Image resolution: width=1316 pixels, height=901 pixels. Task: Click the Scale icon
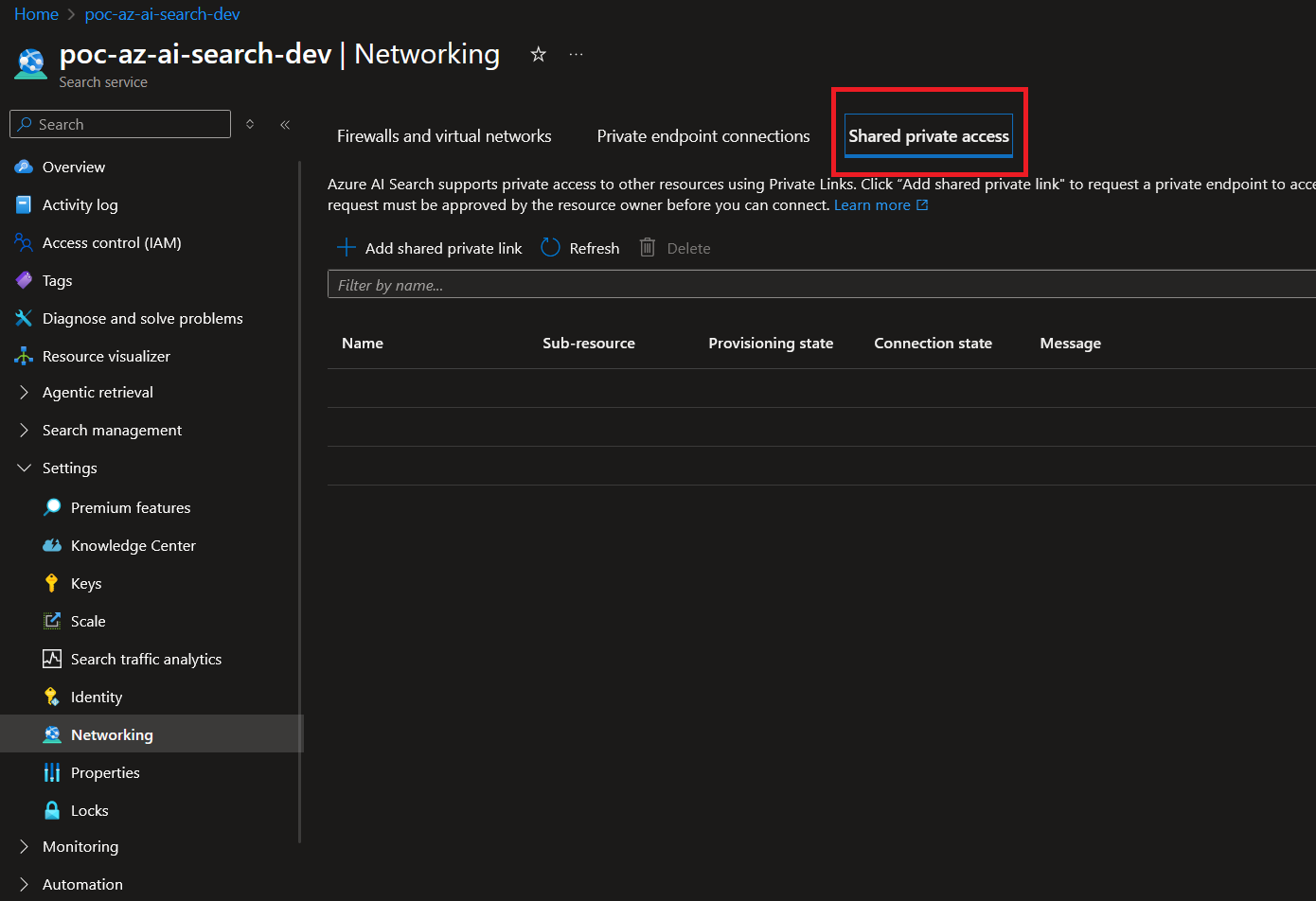(x=52, y=621)
